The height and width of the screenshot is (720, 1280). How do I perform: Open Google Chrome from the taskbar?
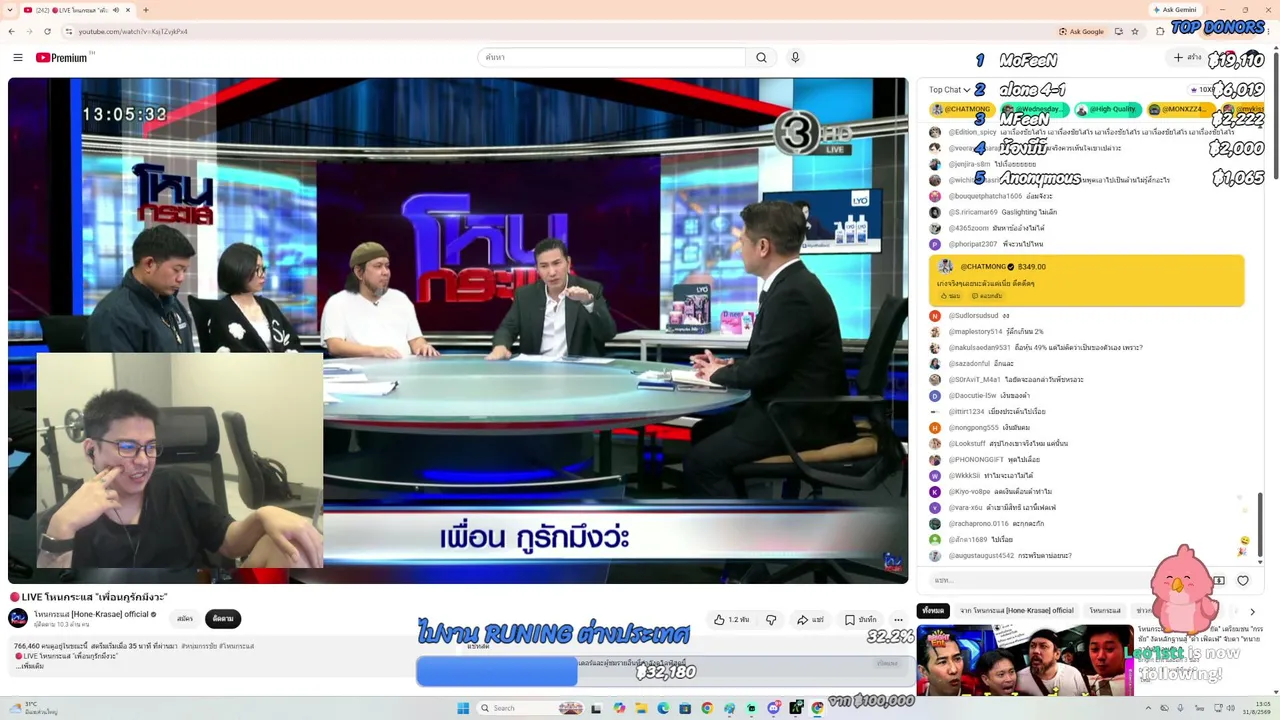[x=707, y=708]
